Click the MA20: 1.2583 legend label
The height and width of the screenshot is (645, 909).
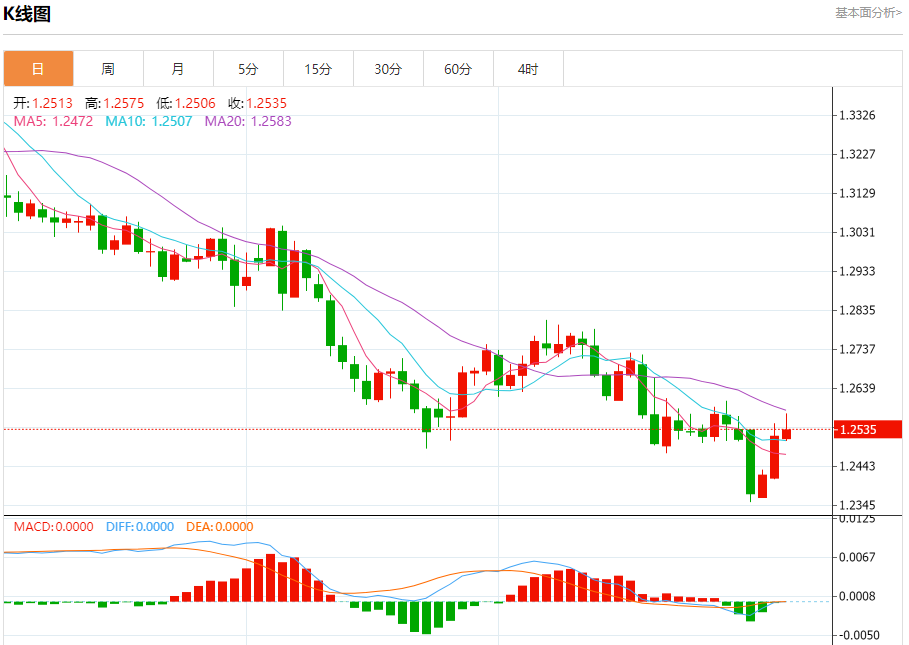[248, 121]
